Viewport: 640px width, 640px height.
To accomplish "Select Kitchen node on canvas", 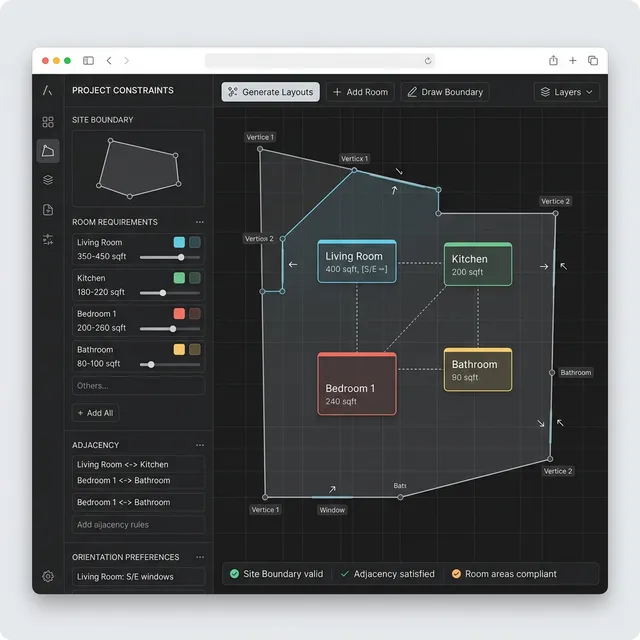I will [x=478, y=264].
